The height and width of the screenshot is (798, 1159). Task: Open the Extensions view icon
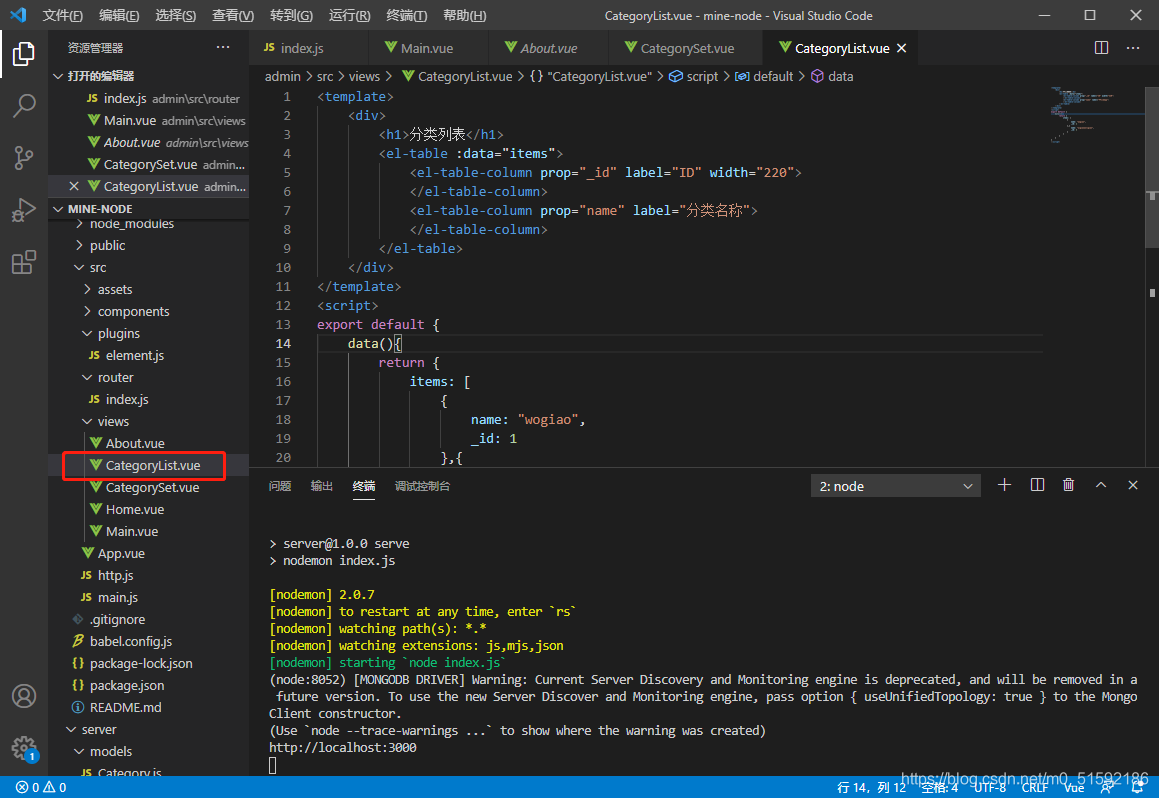pyautogui.click(x=24, y=262)
